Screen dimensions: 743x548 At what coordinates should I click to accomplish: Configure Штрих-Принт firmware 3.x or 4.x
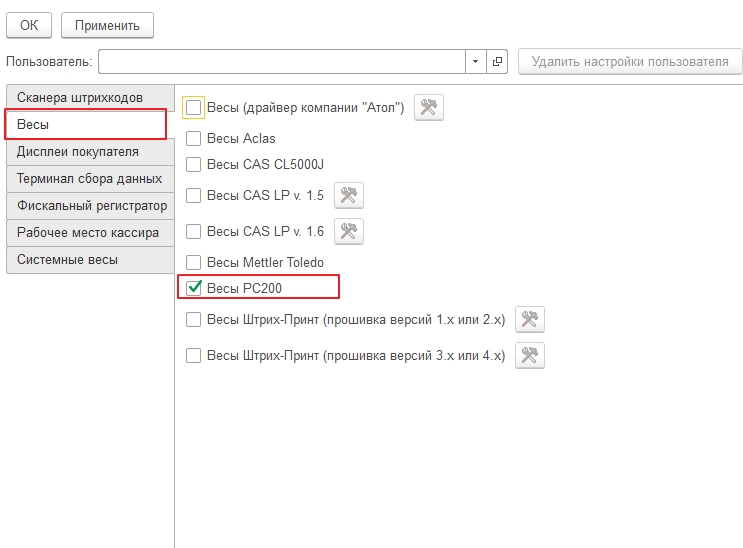(530, 355)
